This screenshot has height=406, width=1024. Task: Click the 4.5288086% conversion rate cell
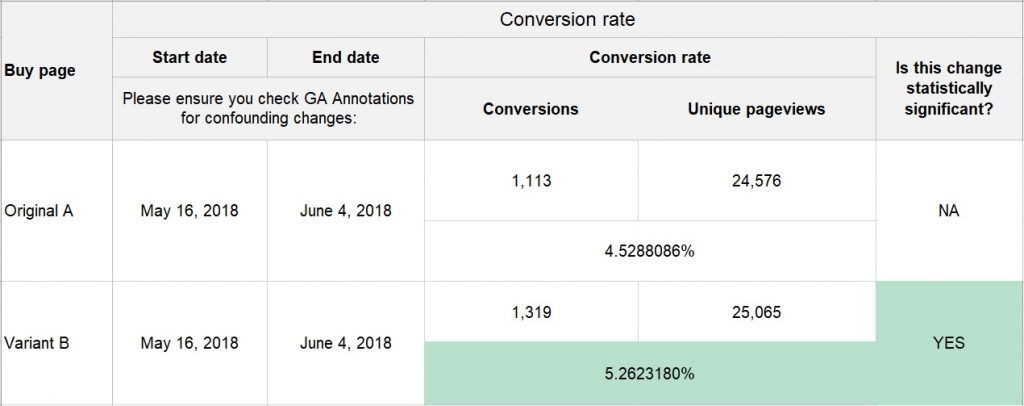point(650,251)
